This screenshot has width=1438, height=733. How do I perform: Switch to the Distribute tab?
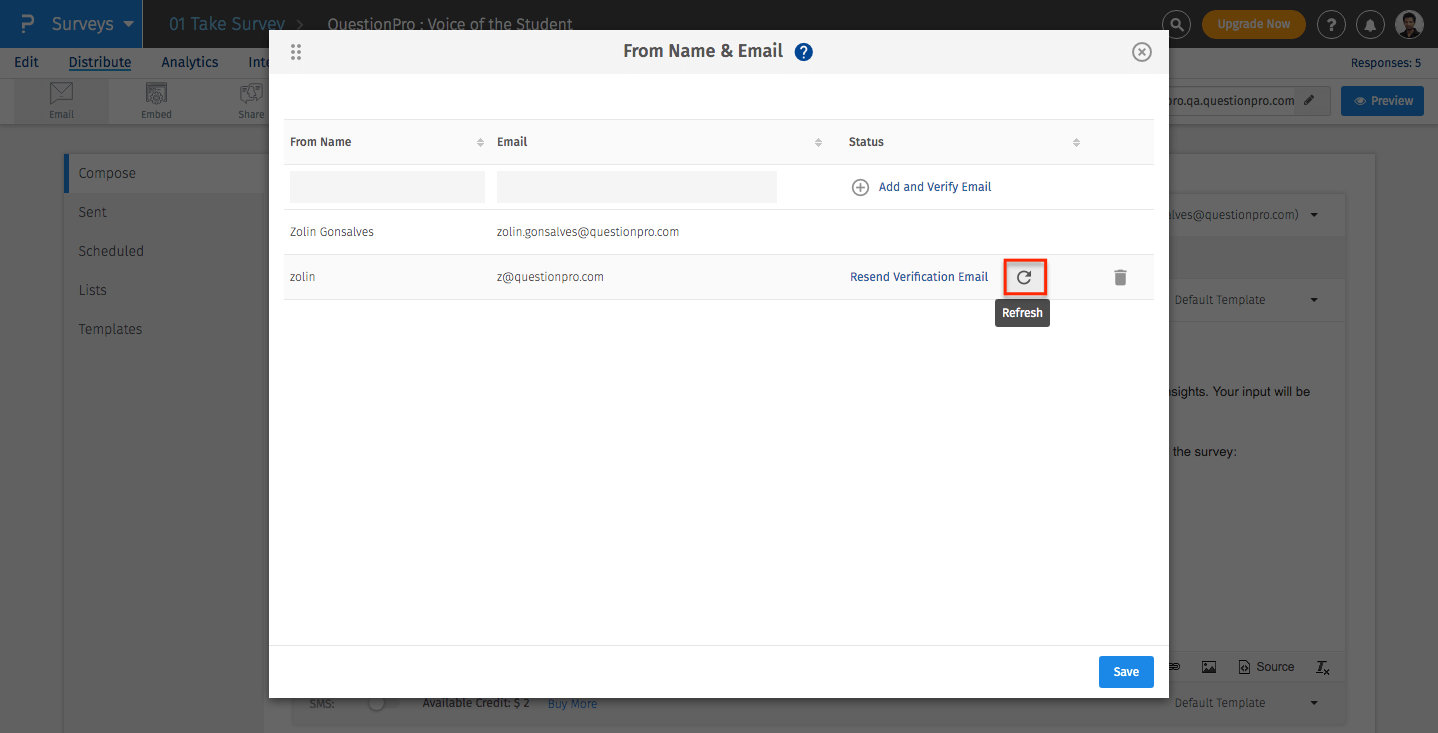tap(100, 62)
